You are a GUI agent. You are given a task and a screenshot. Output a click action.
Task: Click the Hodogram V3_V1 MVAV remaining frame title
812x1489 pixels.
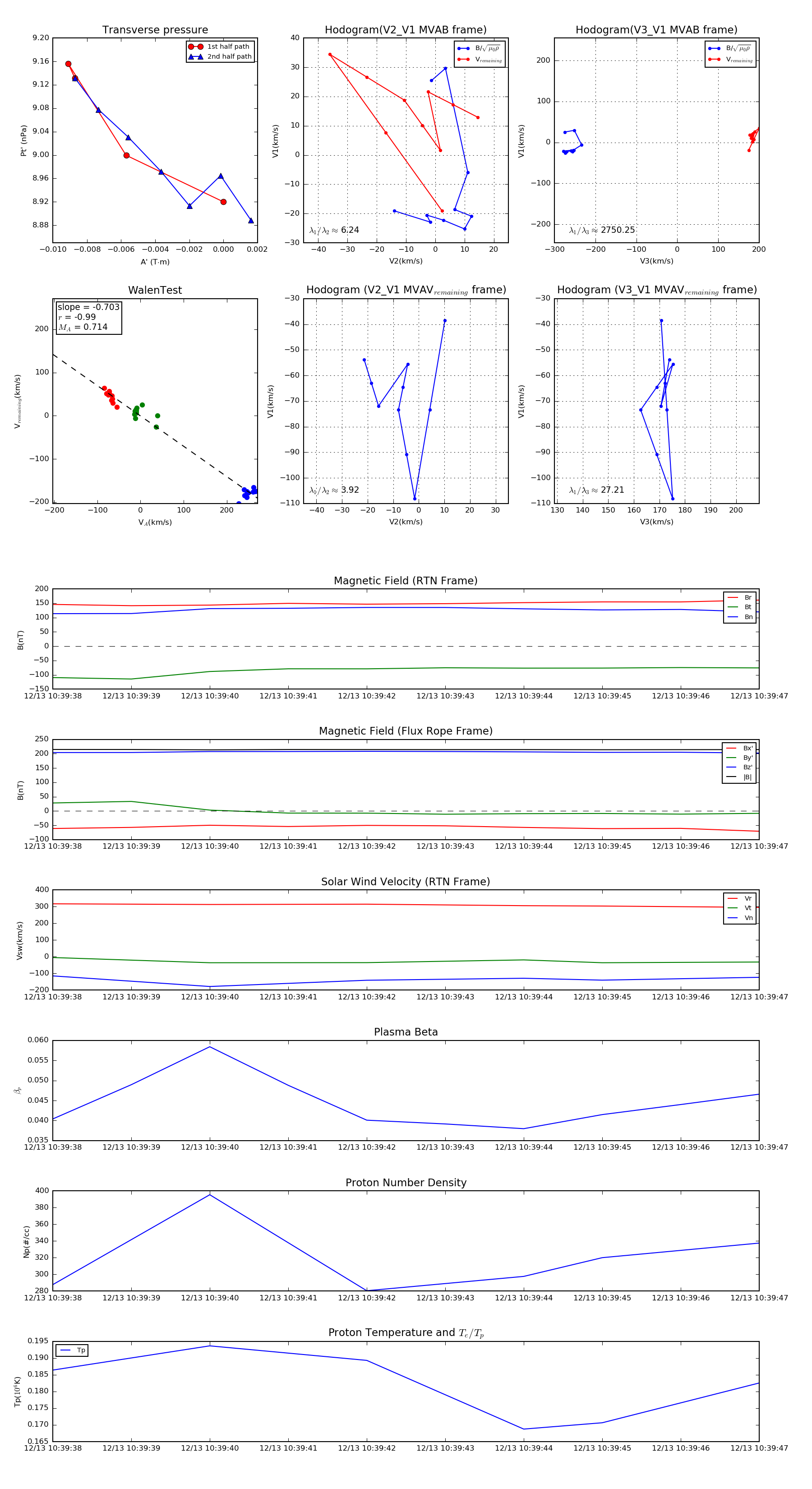click(656, 290)
